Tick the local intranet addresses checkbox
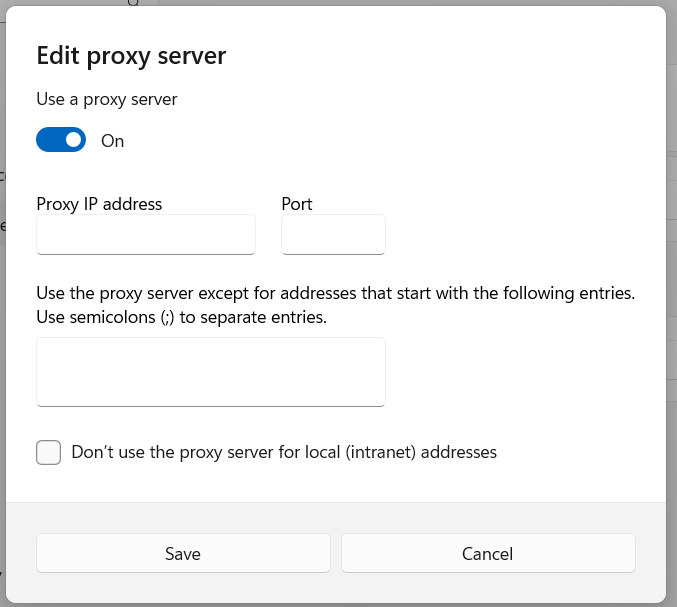 click(48, 452)
